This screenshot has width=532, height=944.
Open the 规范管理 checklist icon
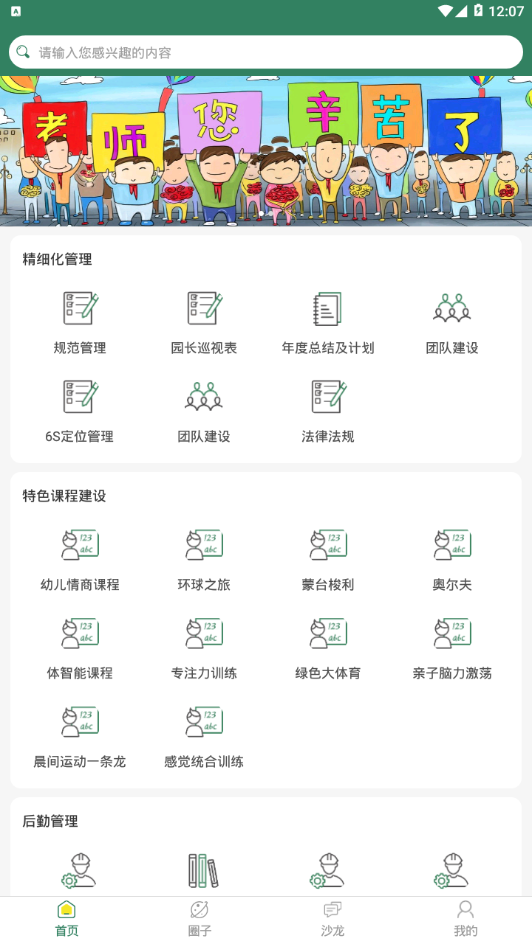pos(80,308)
